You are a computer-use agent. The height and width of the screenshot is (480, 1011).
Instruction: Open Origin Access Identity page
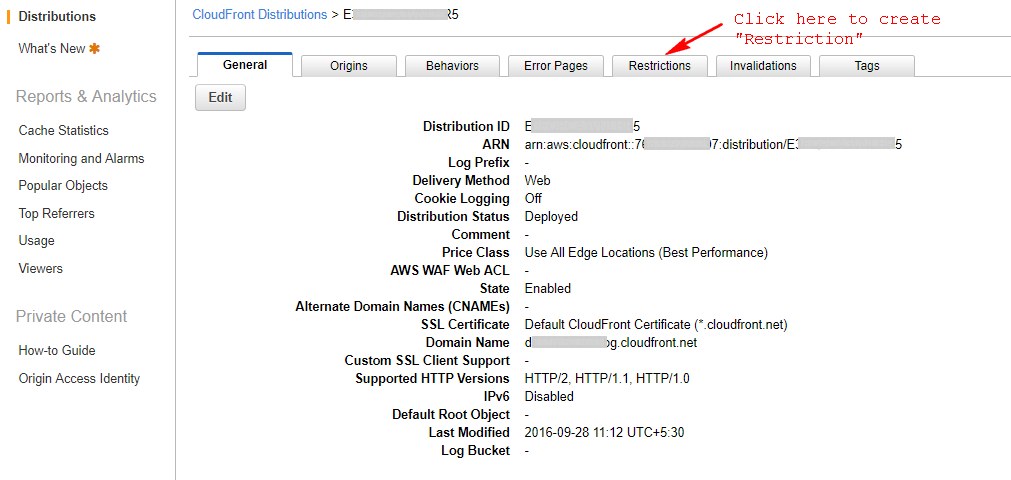click(79, 379)
